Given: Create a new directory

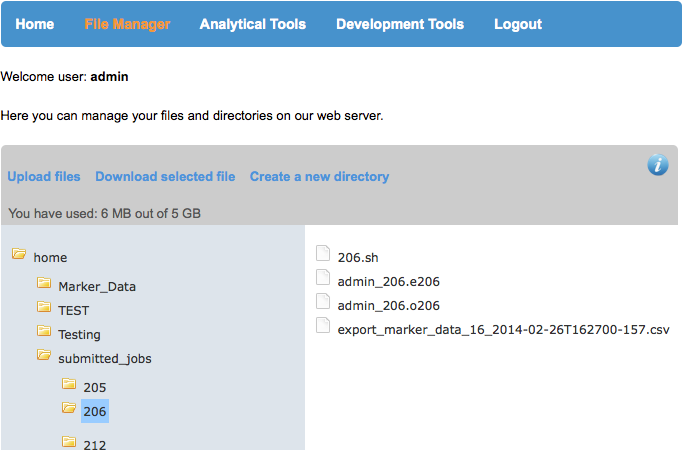Looking at the screenshot, I should click(319, 177).
